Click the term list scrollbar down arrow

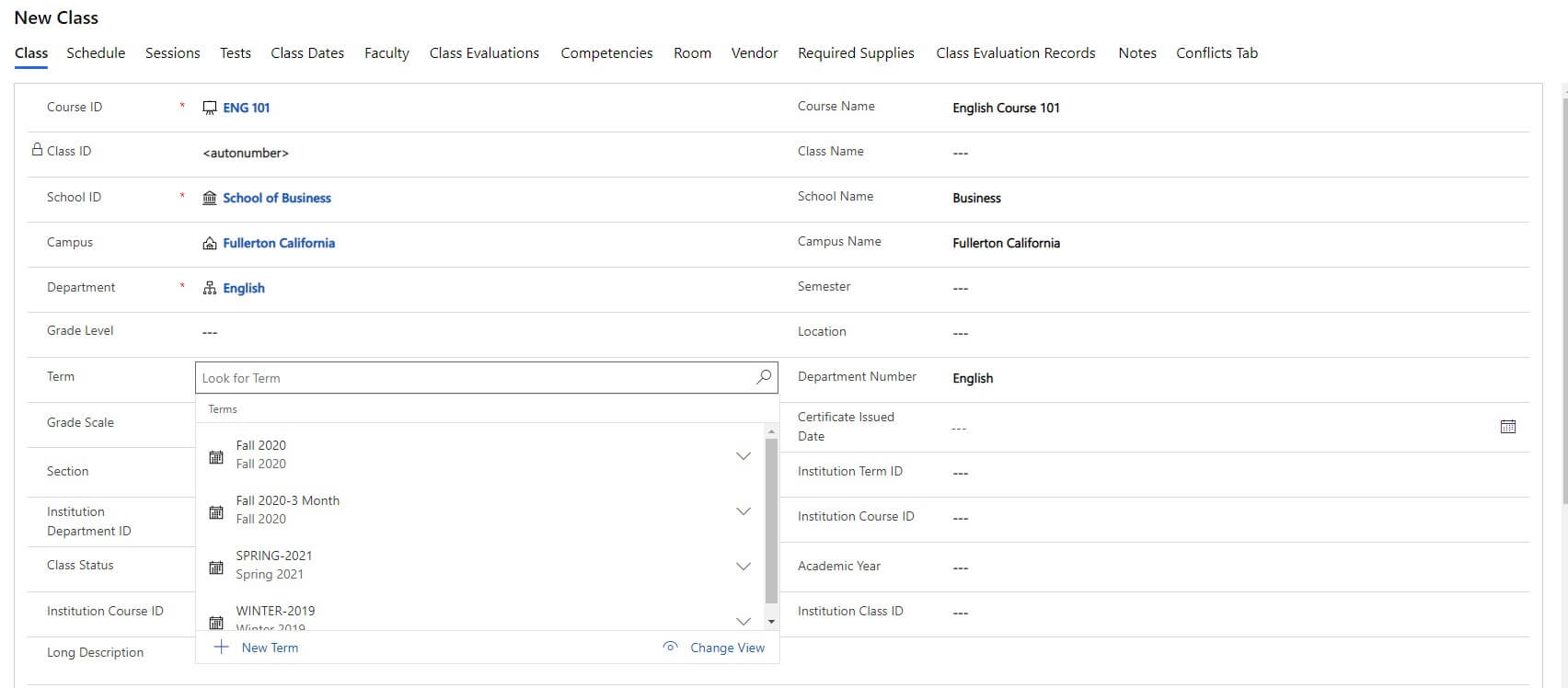771,622
